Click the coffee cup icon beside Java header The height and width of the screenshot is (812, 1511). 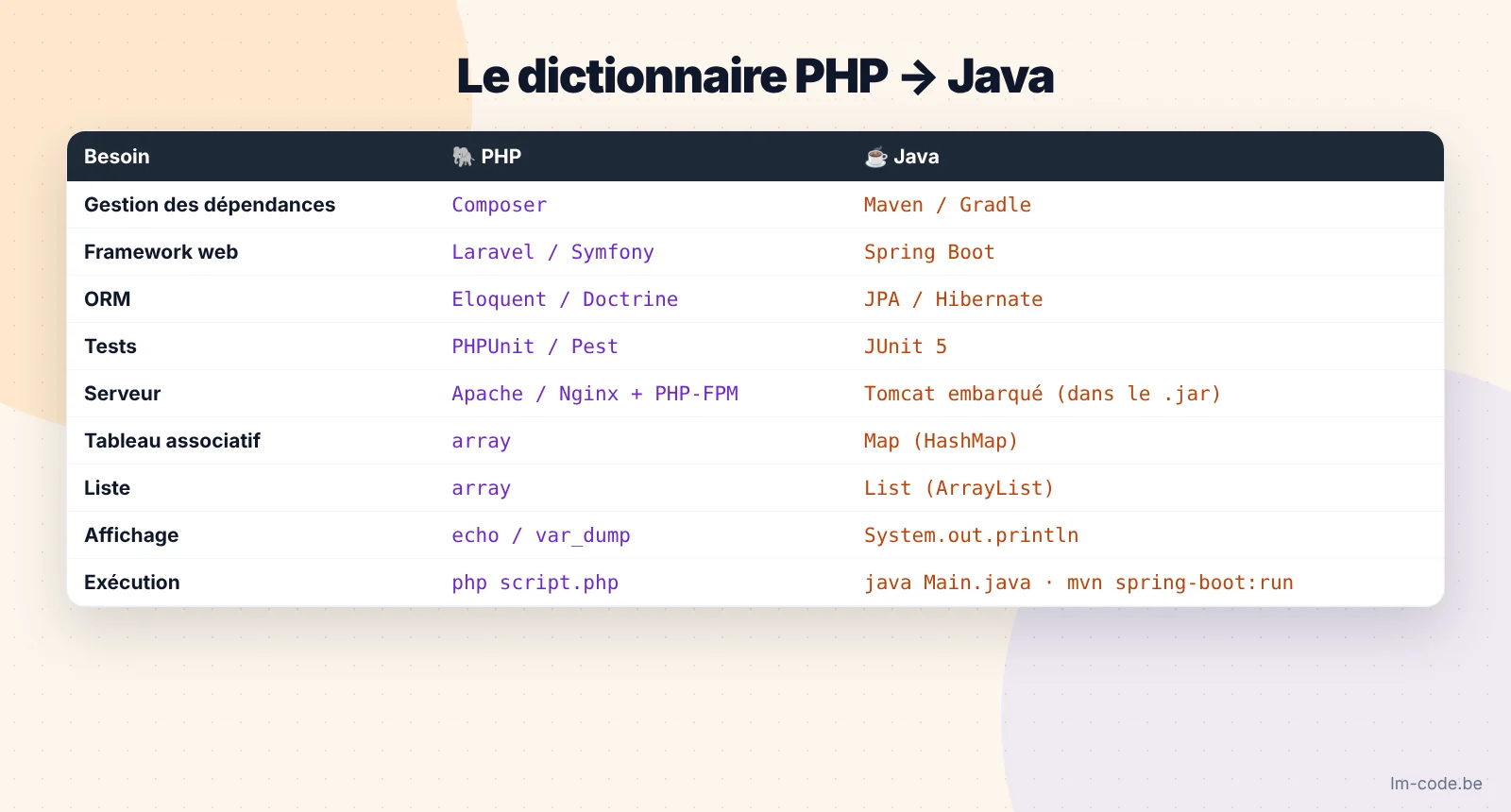click(x=876, y=157)
